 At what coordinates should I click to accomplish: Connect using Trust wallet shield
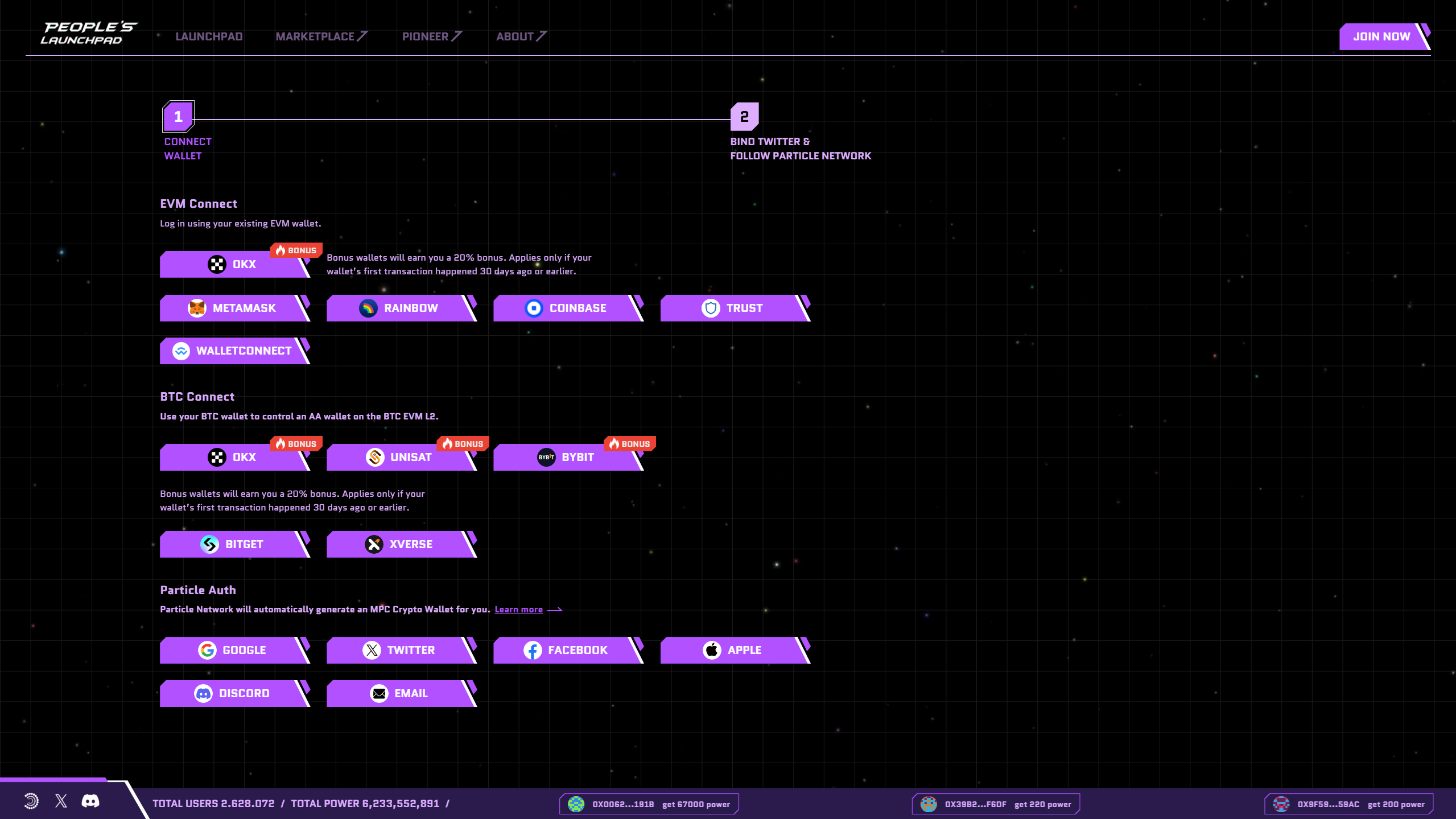pyautogui.click(x=733, y=308)
